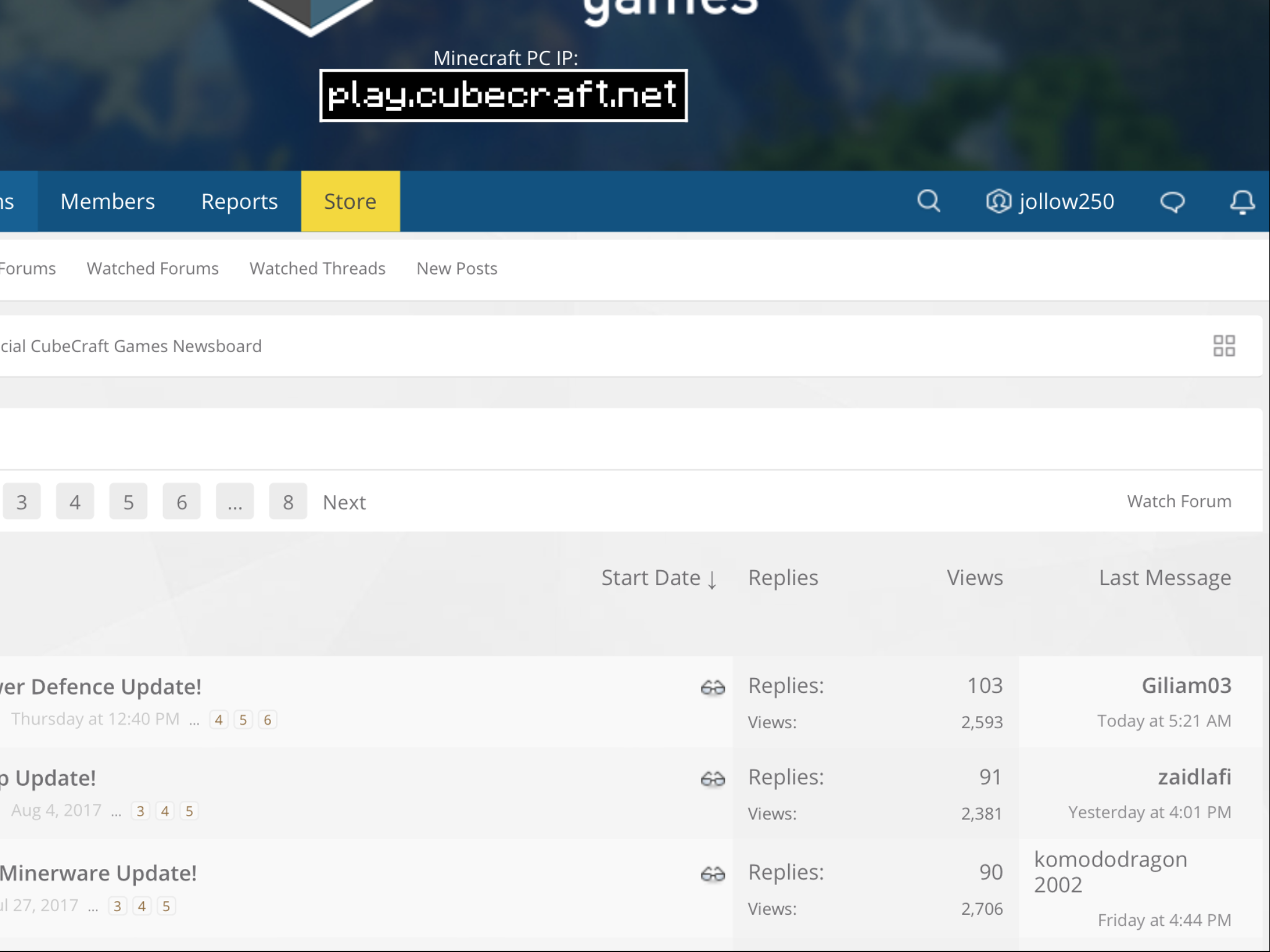Click the play.cubecraft.net IP banner
Viewport: 1270px width, 952px height.
click(504, 95)
